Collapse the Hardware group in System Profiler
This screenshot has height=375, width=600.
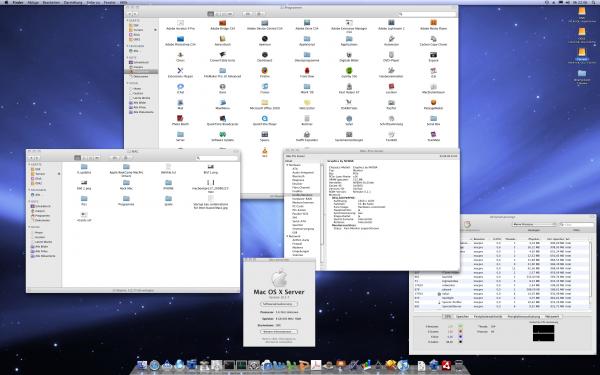[287, 165]
